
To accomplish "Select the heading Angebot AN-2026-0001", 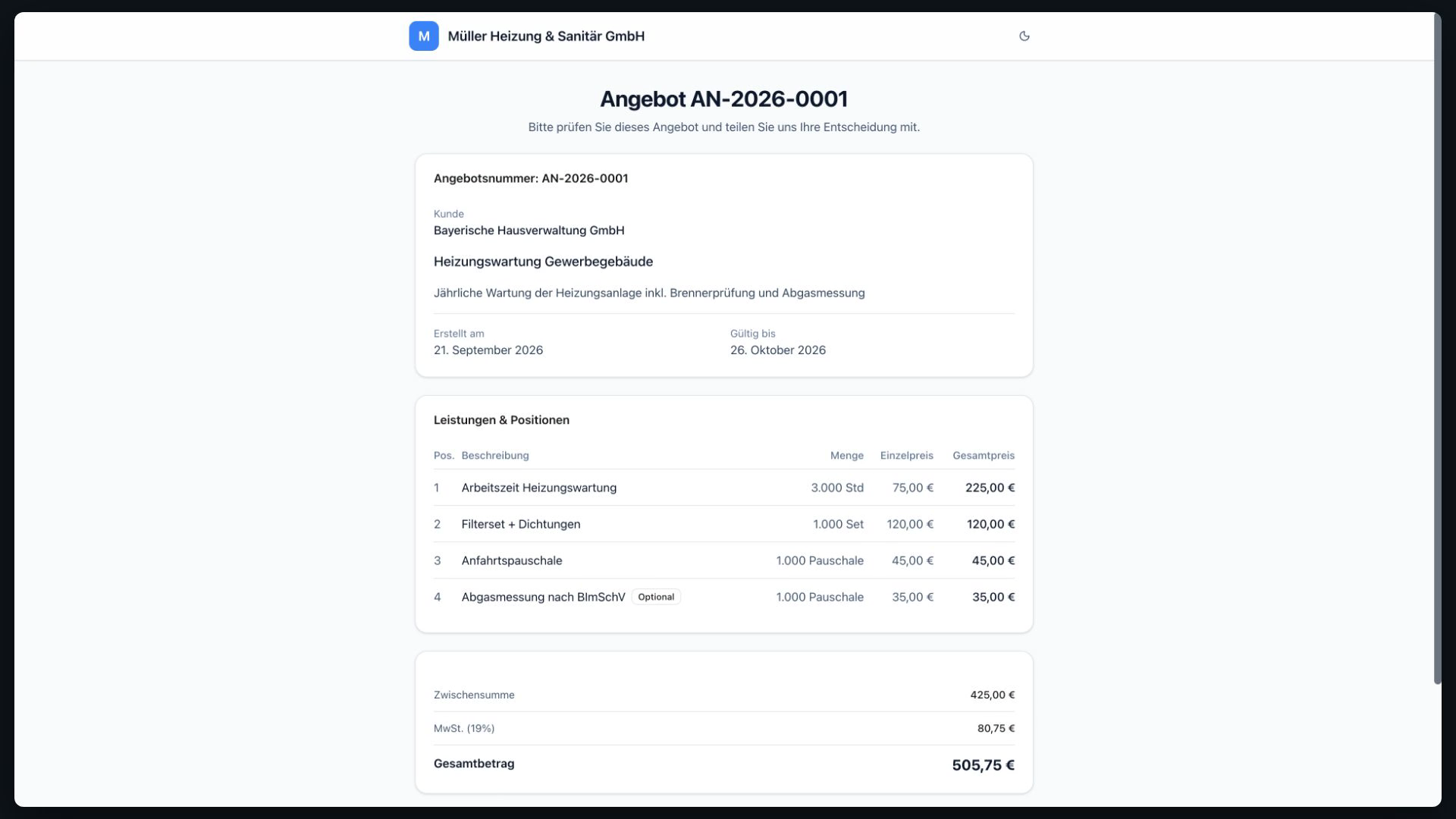I will [x=723, y=99].
